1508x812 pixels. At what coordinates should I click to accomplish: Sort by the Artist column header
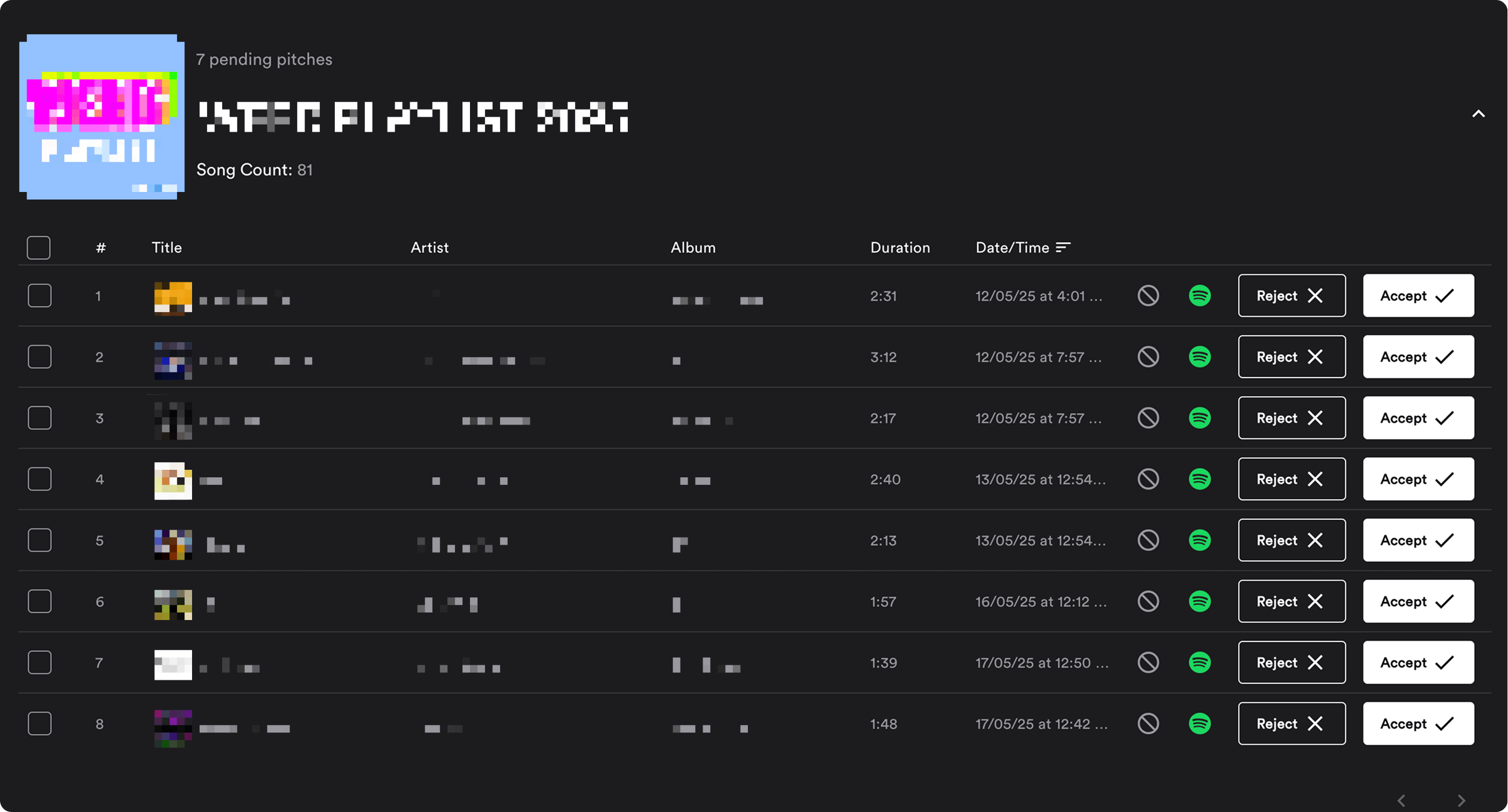[430, 248]
